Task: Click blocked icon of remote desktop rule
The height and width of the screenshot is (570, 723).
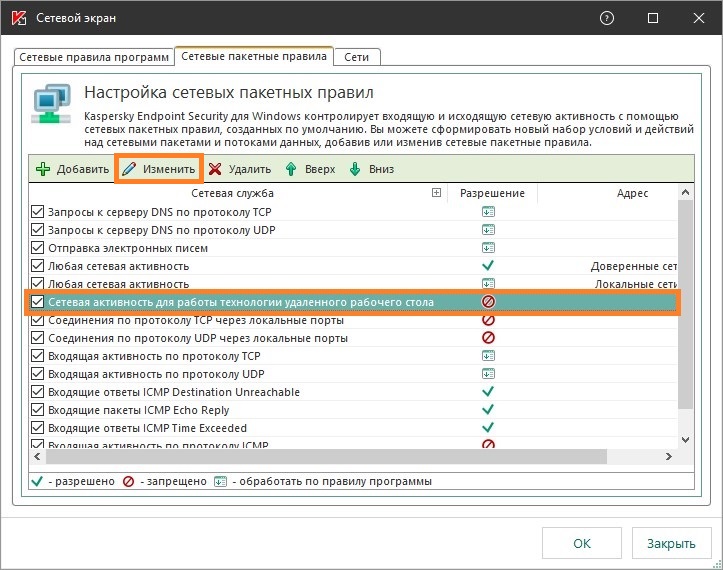Action: (488, 302)
